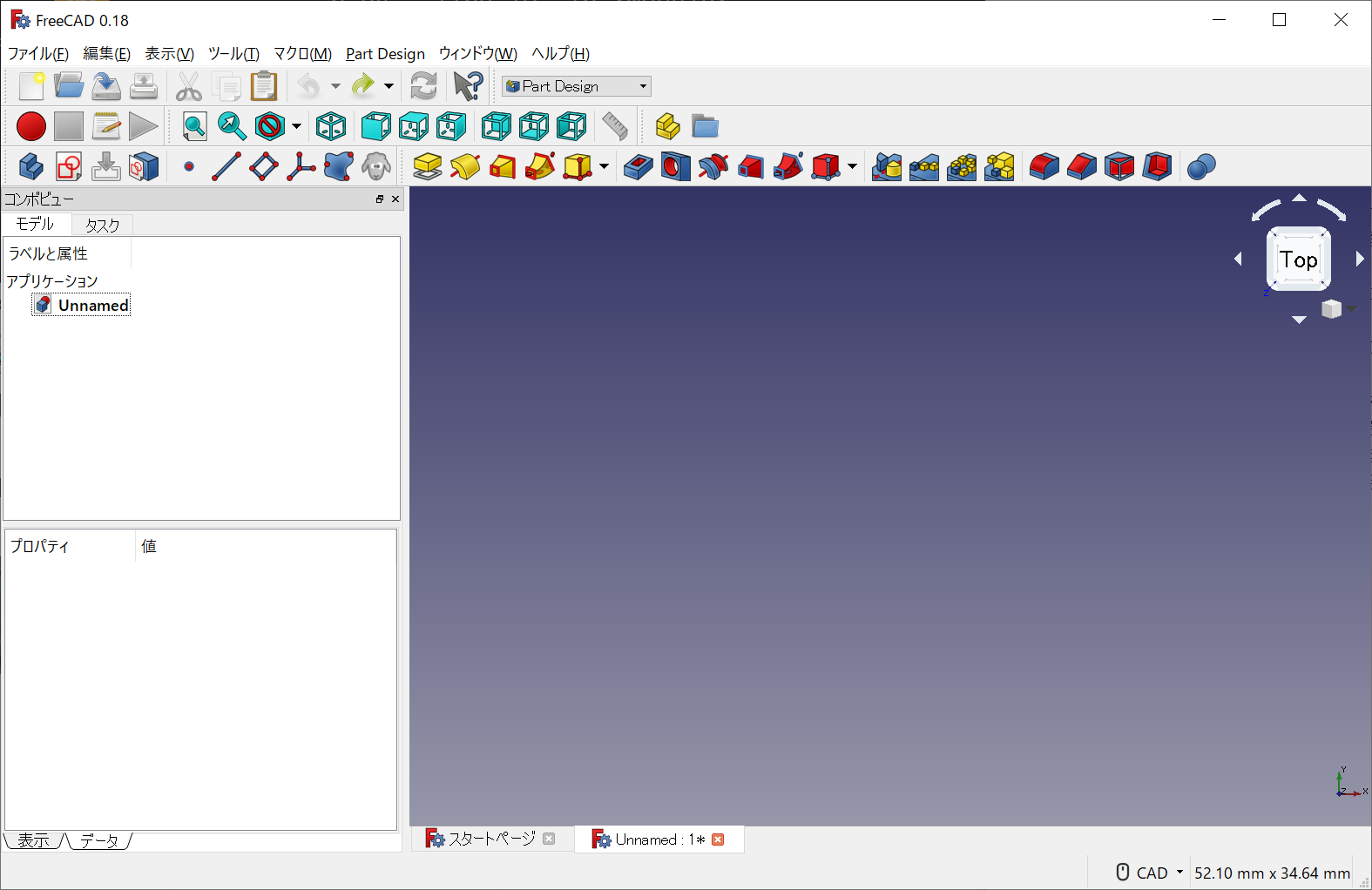Click the Cut scissors icon

(189, 86)
